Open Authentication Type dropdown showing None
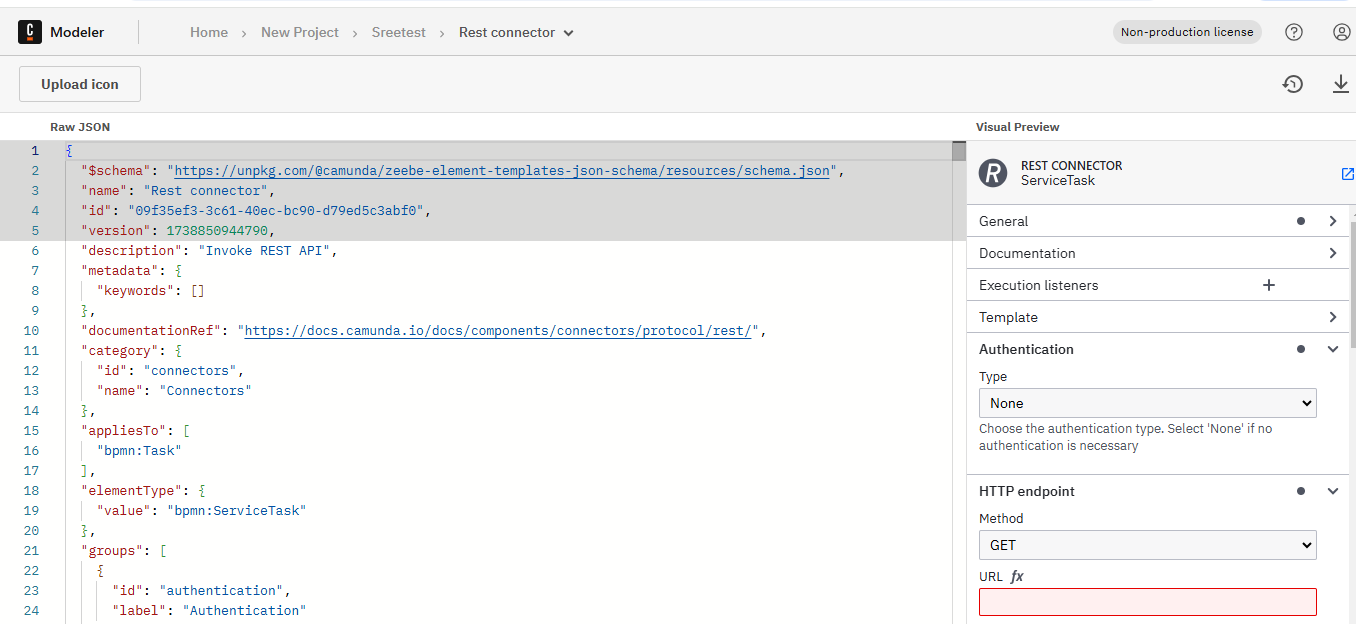This screenshot has width=1356, height=624. pos(1147,403)
